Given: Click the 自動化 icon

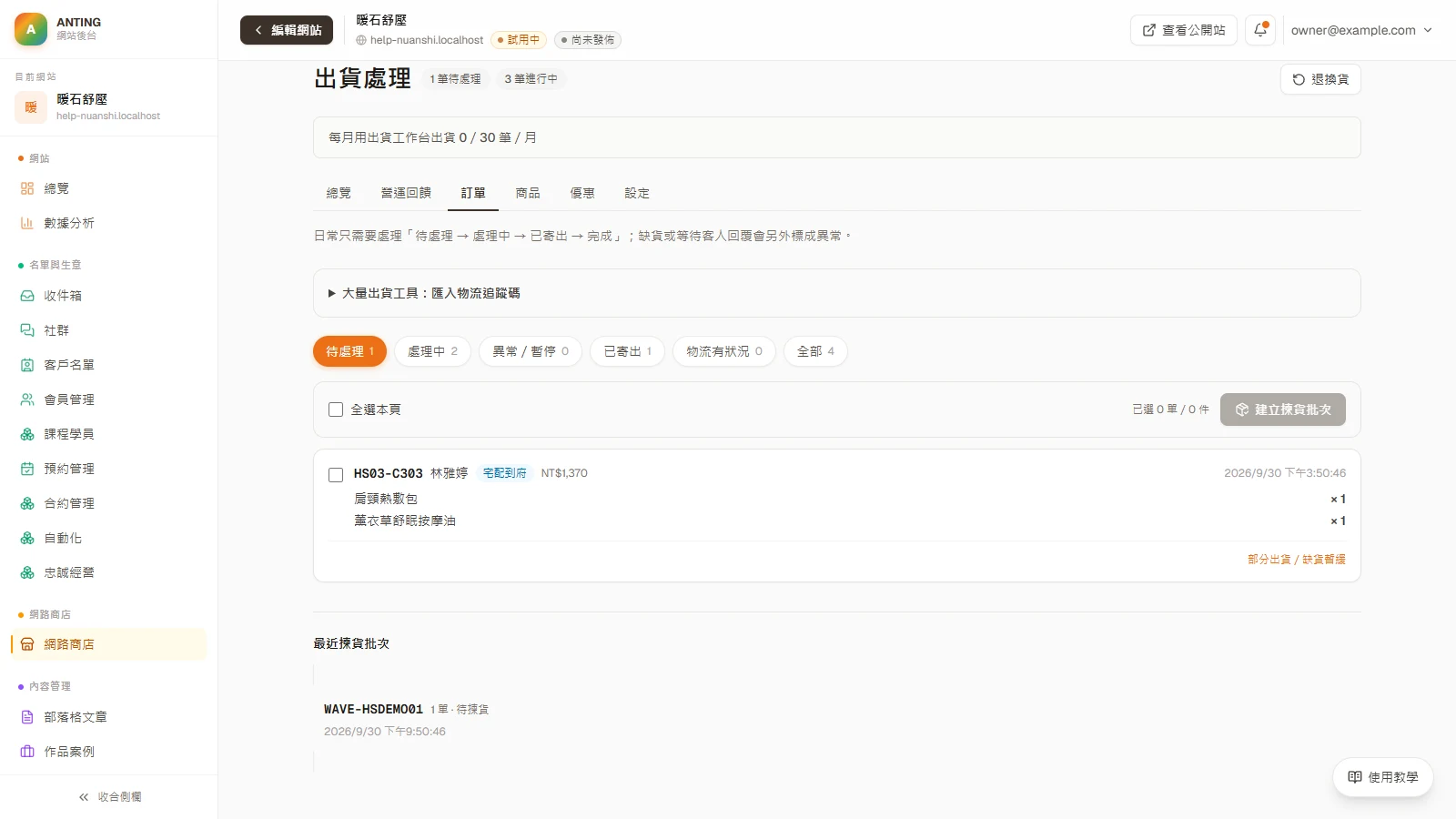Looking at the screenshot, I should [x=27, y=538].
